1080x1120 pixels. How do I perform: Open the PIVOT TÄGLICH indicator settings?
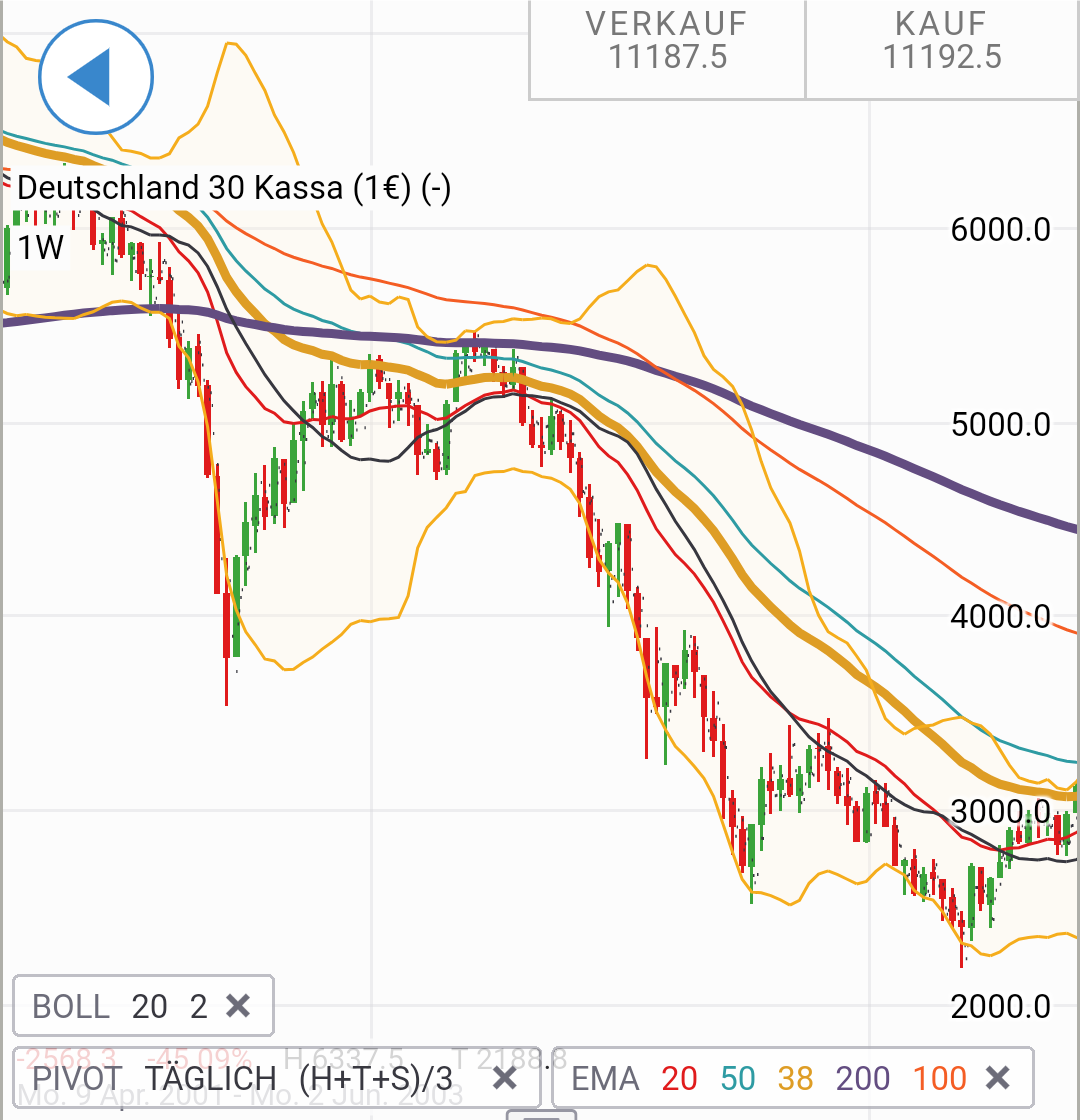pyautogui.click(x=242, y=1078)
